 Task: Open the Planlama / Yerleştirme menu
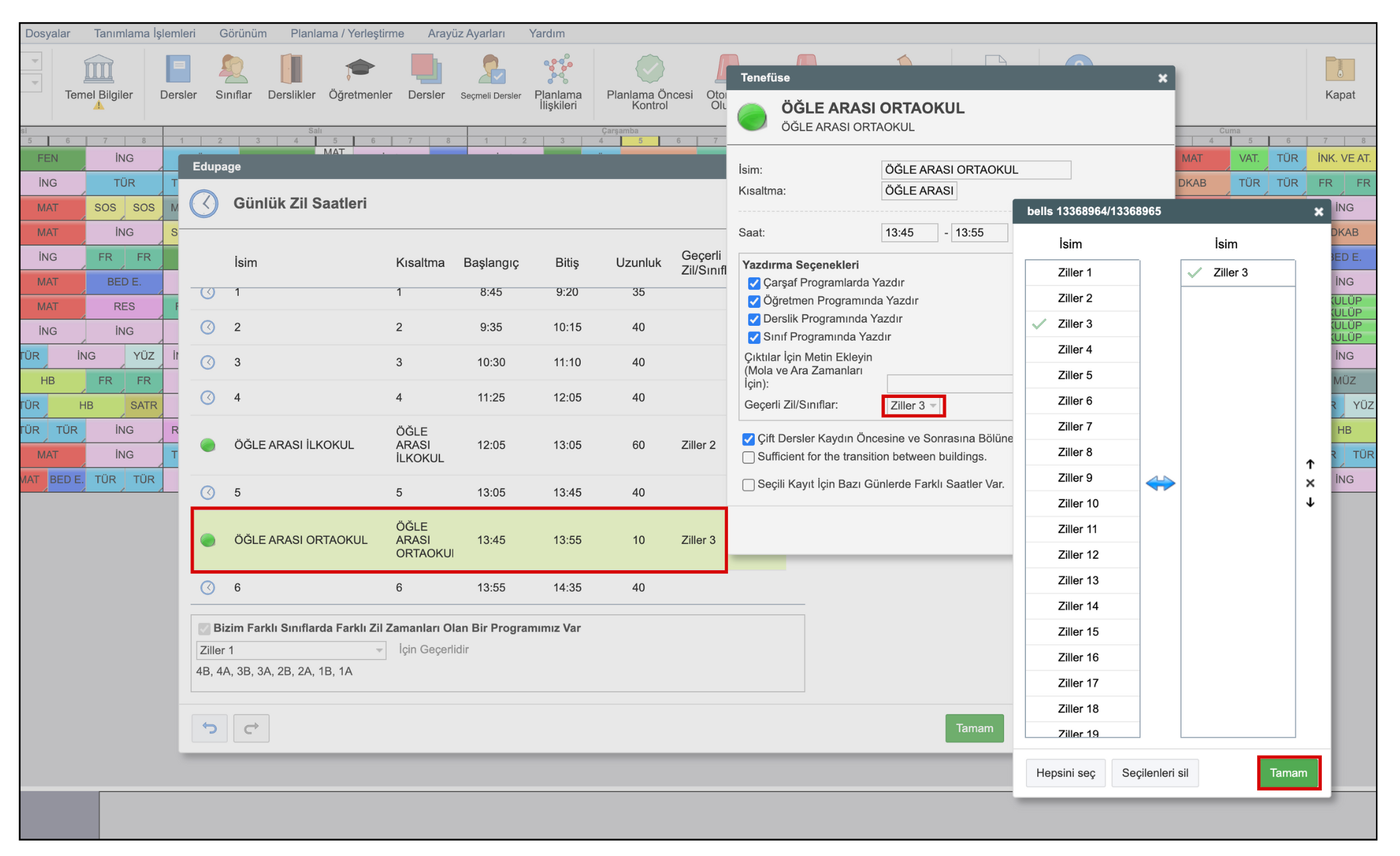(x=347, y=33)
